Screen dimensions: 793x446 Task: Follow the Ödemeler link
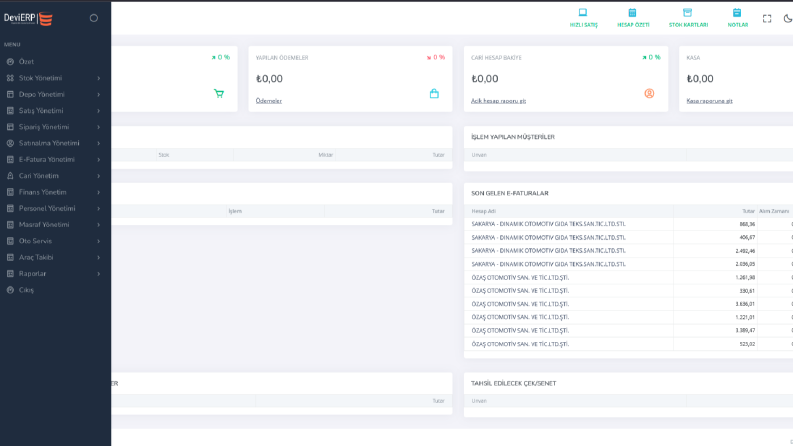(x=269, y=101)
